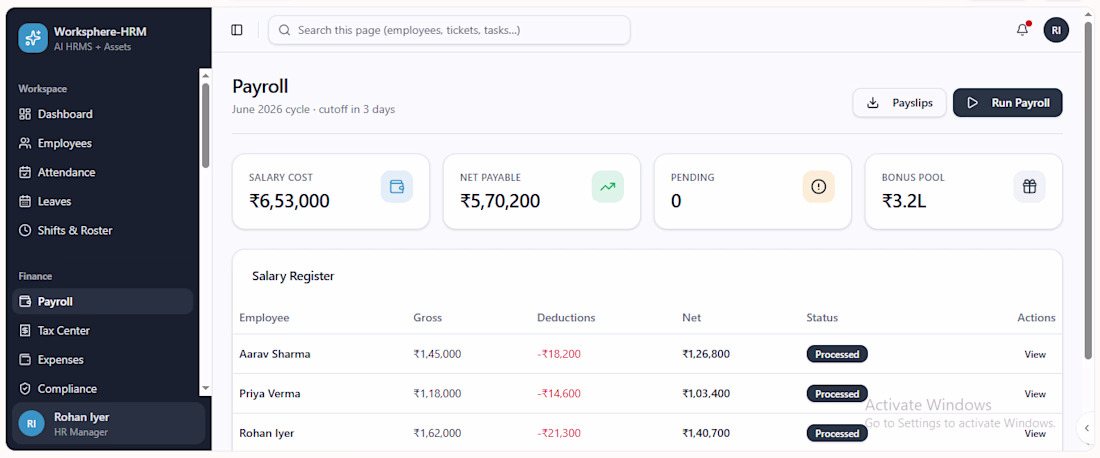This screenshot has width=1100, height=458.
Task: Click the Bonus Pool gift icon
Action: click(x=1029, y=187)
